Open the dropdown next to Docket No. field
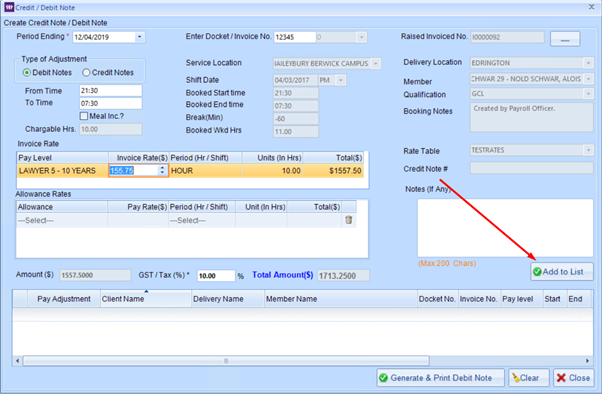 click(x=361, y=37)
